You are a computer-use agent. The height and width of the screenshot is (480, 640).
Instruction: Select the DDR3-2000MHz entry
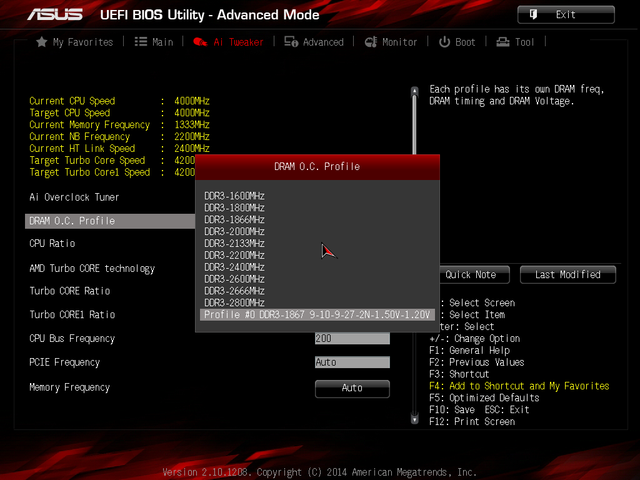click(x=234, y=231)
